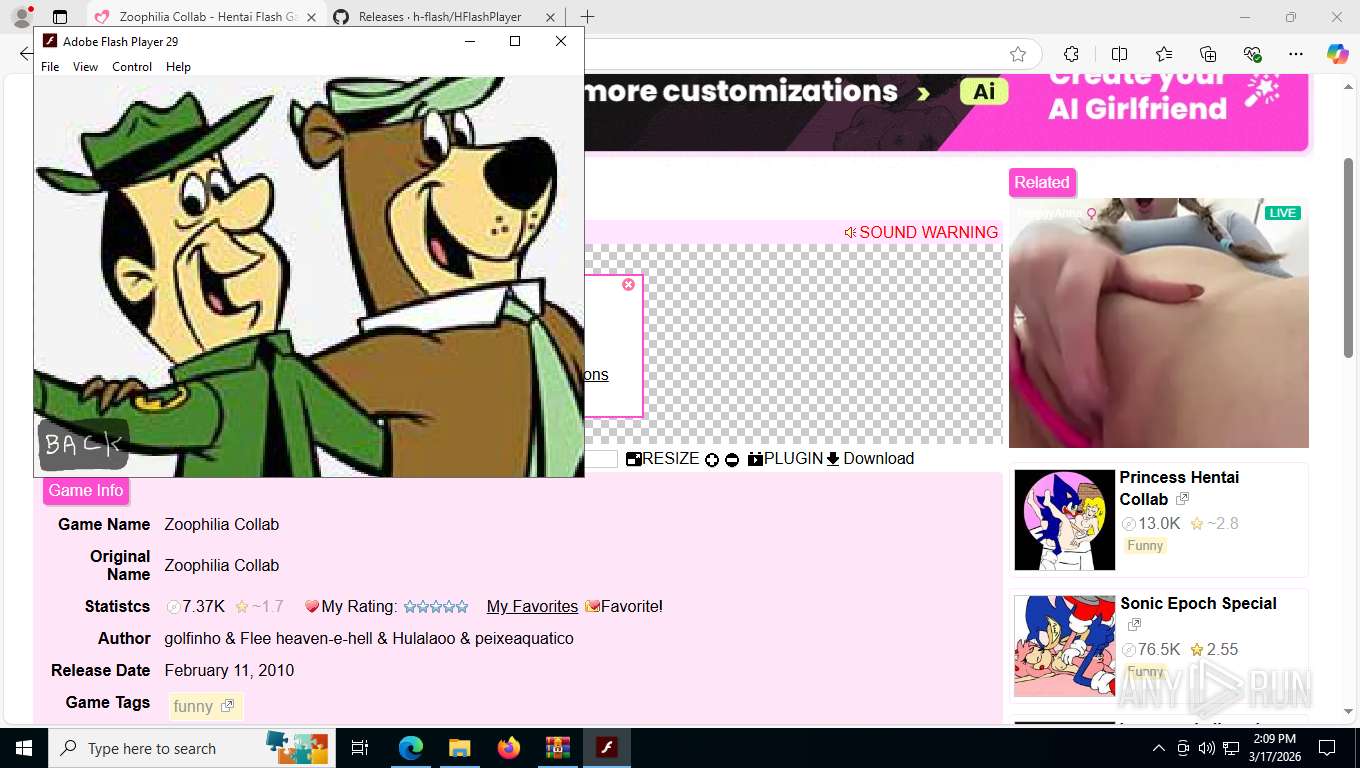This screenshot has height=768, width=1360.
Task: Toggle split screen icon in Edge
Action: (x=1119, y=54)
